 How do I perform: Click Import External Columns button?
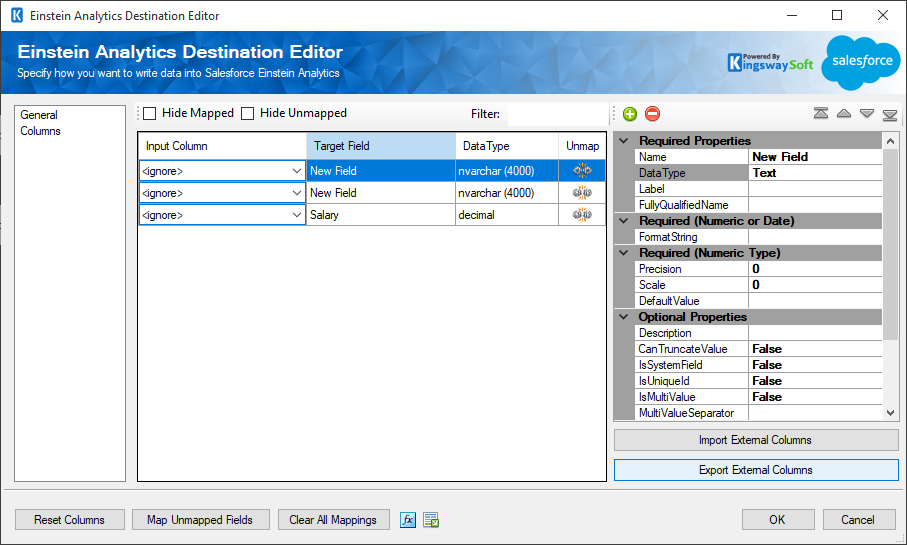[756, 440]
